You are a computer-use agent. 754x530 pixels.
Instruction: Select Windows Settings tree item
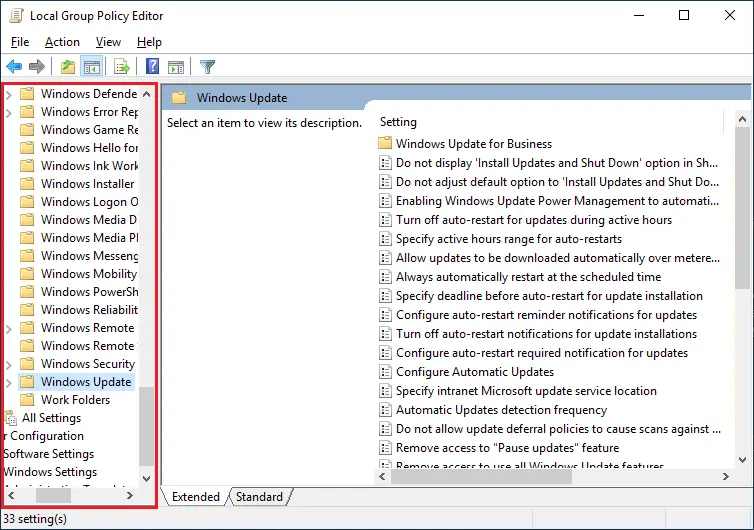(x=50, y=472)
